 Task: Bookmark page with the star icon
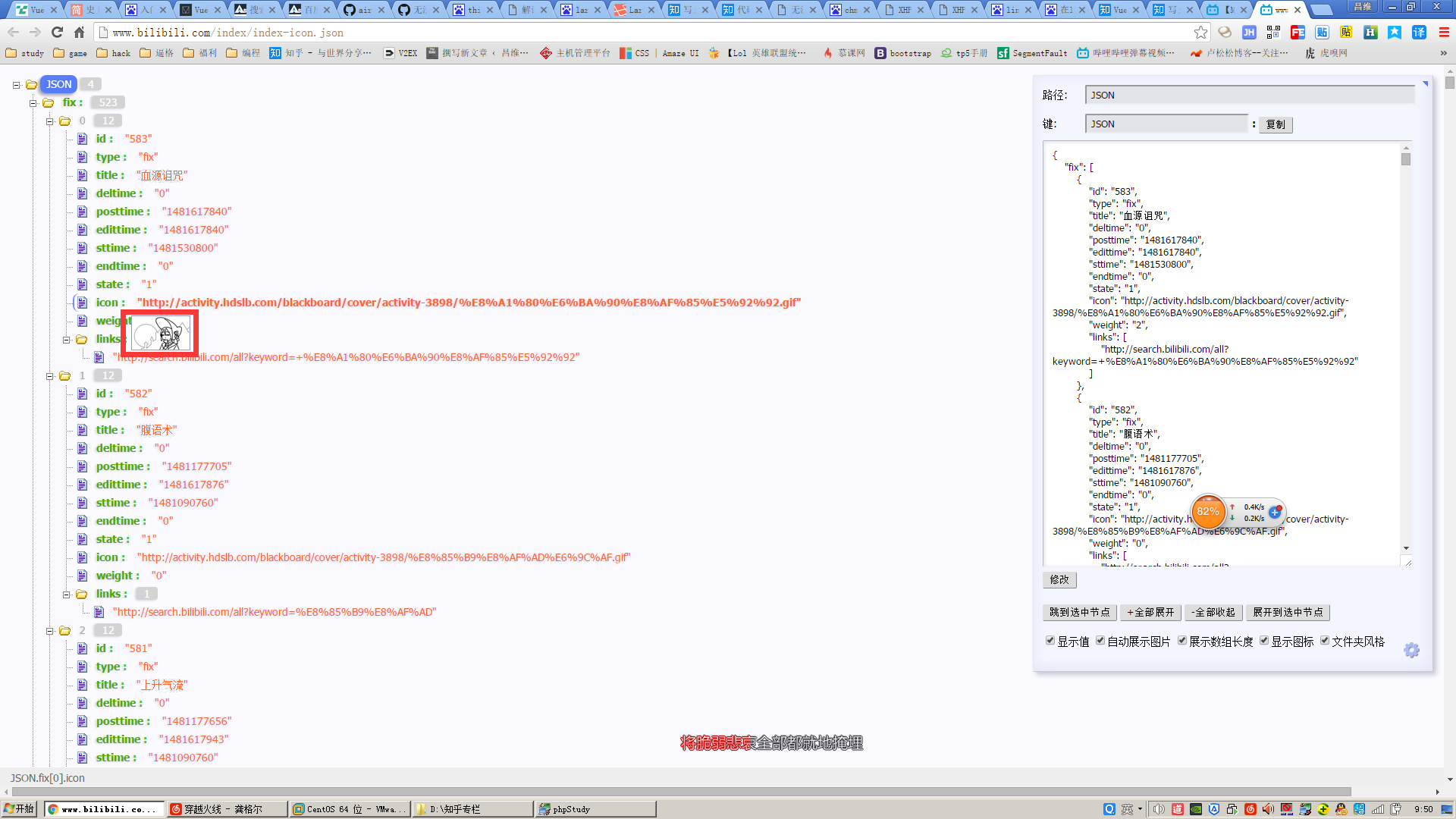point(1200,33)
